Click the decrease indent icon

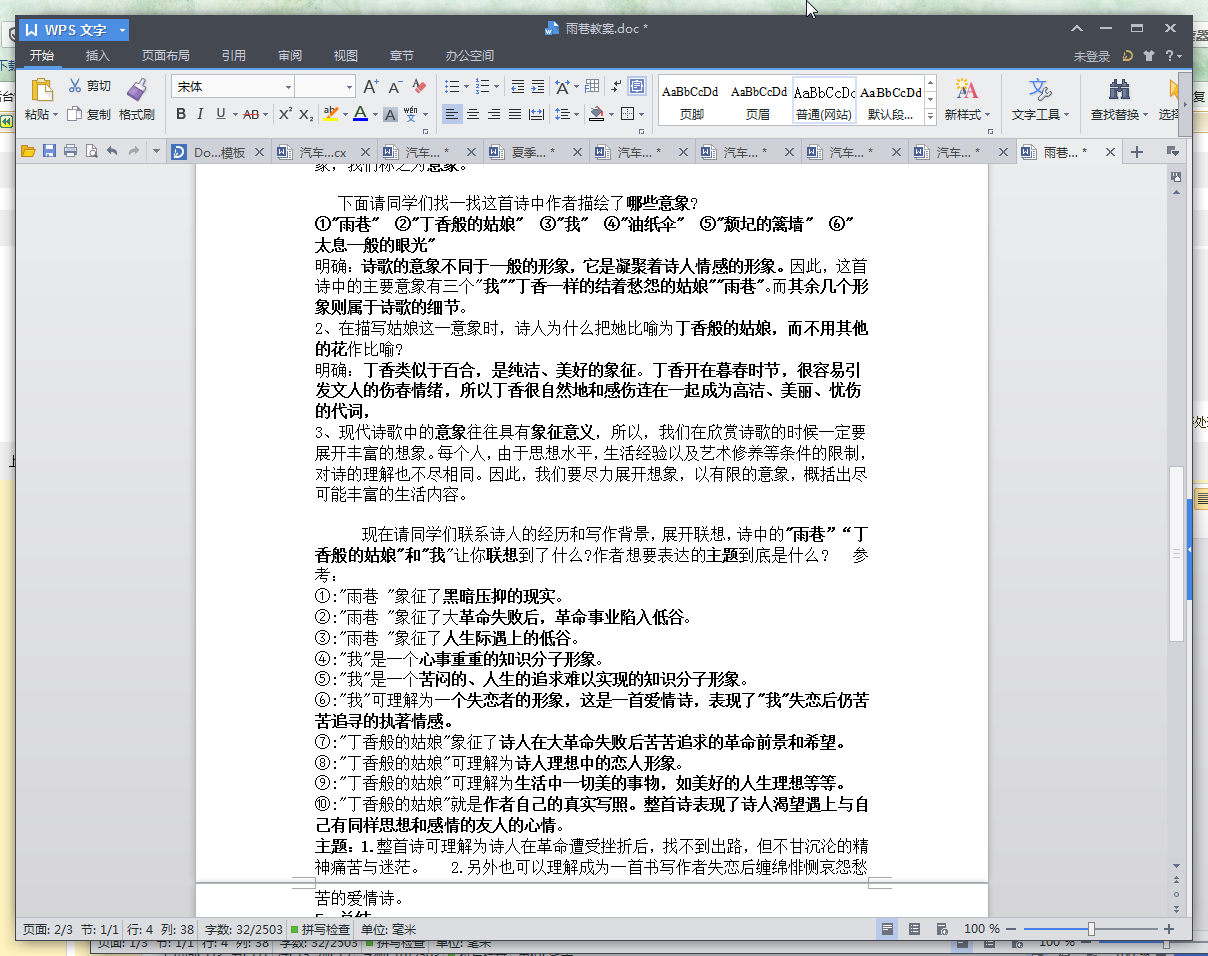click(517, 87)
